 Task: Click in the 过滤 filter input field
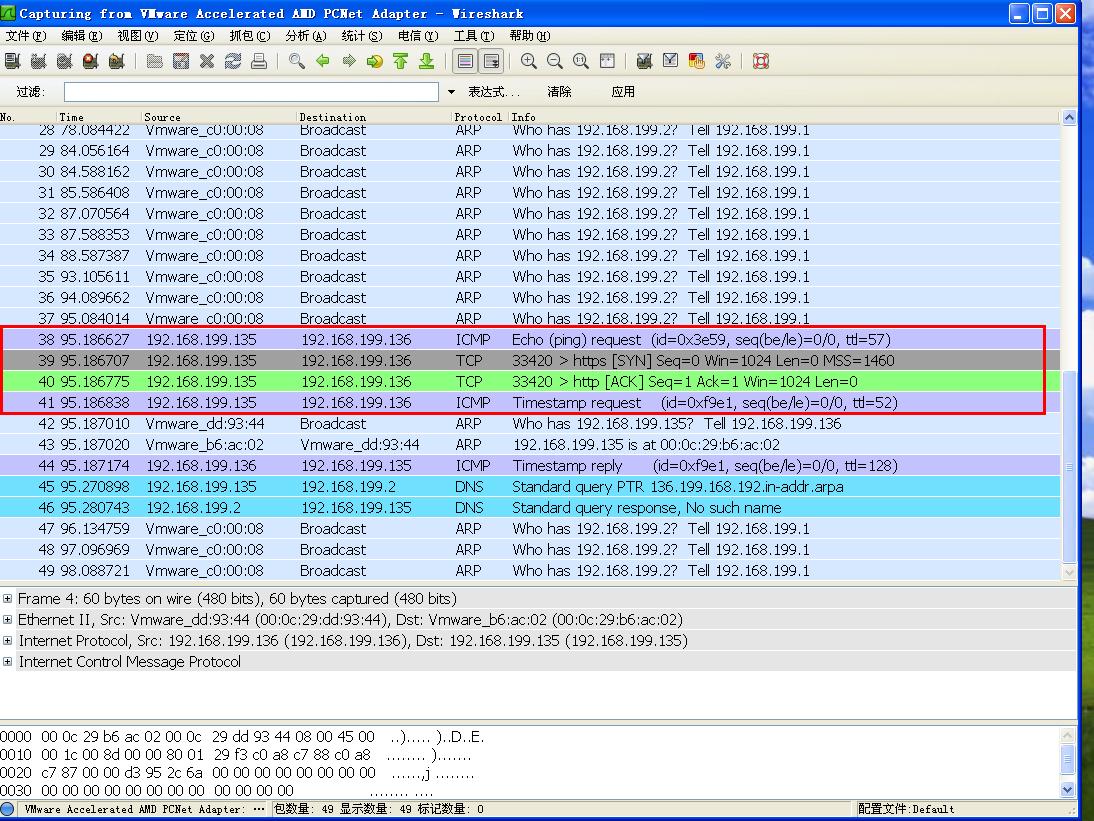(251, 92)
